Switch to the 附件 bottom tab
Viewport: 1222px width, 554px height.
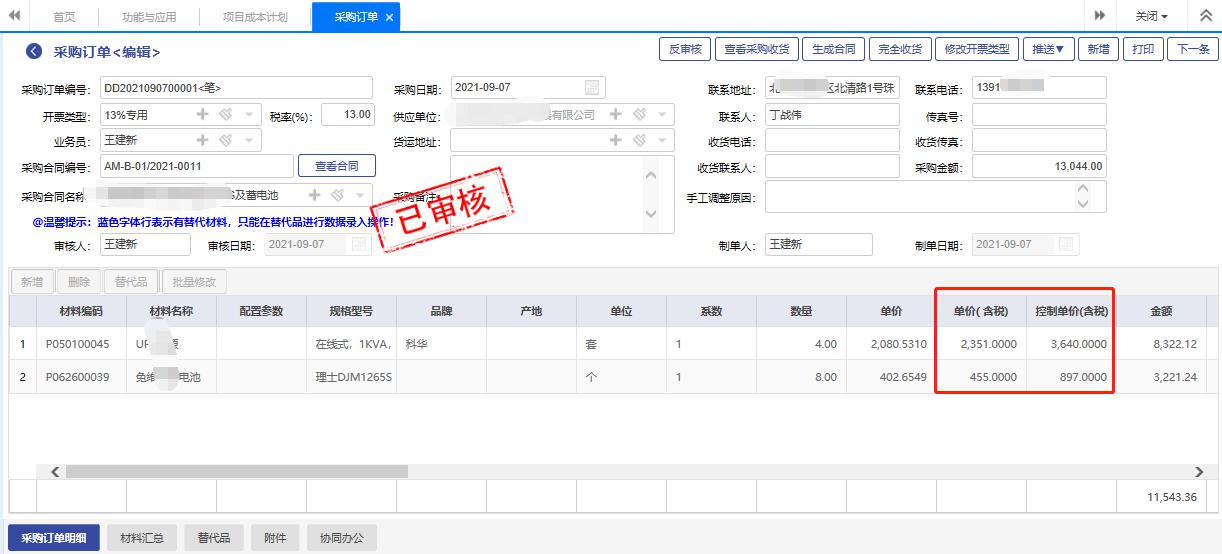(274, 538)
